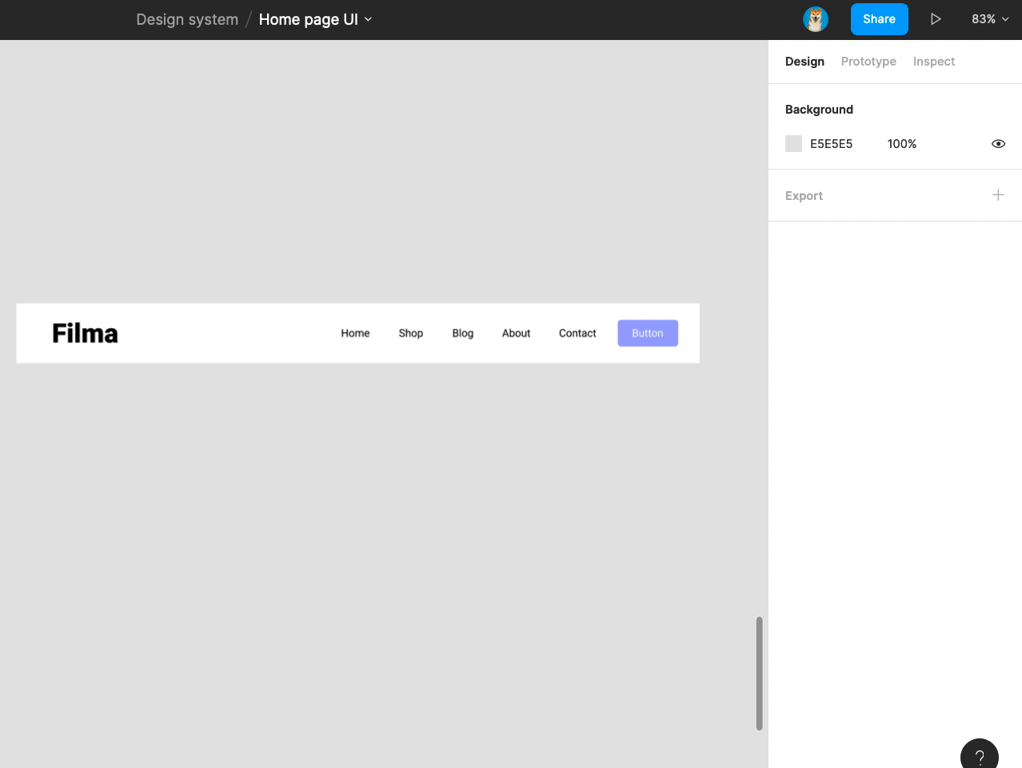The width and height of the screenshot is (1022, 768).
Task: Edit the 100% background opacity field
Action: point(901,144)
